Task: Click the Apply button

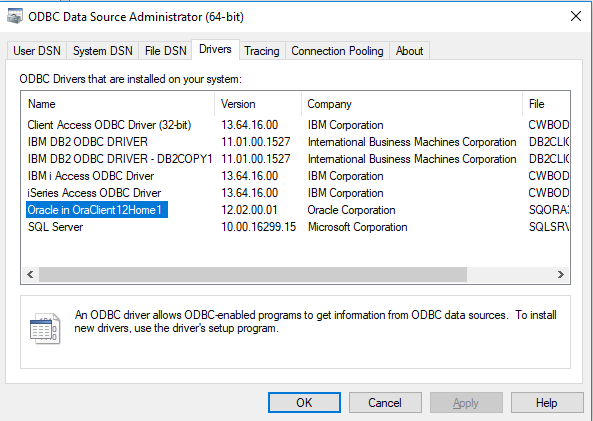Action: (x=466, y=402)
